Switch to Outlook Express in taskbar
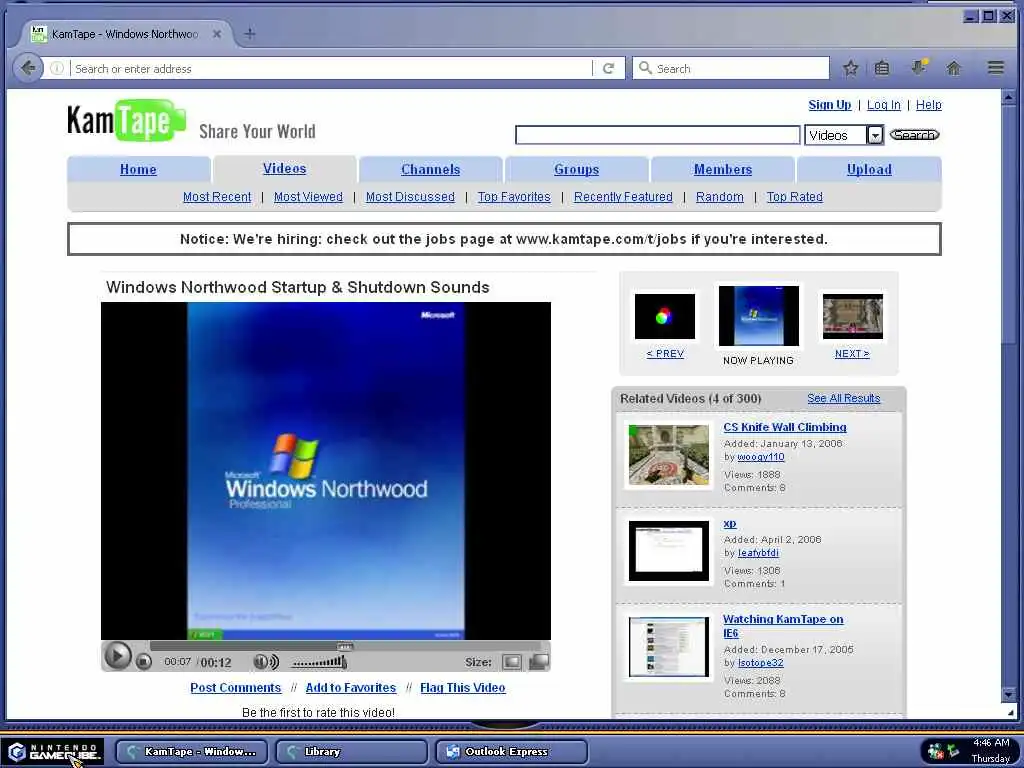Image resolution: width=1024 pixels, height=768 pixels. click(511, 752)
